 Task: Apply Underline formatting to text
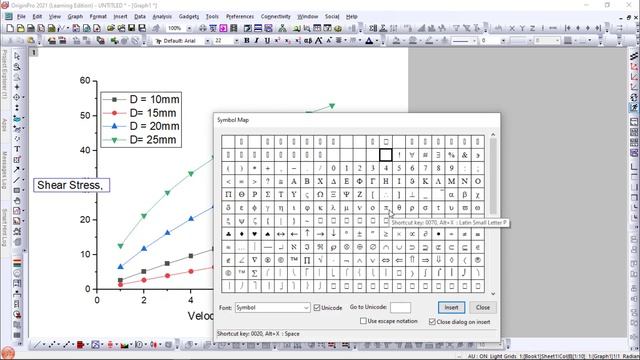(x=267, y=41)
